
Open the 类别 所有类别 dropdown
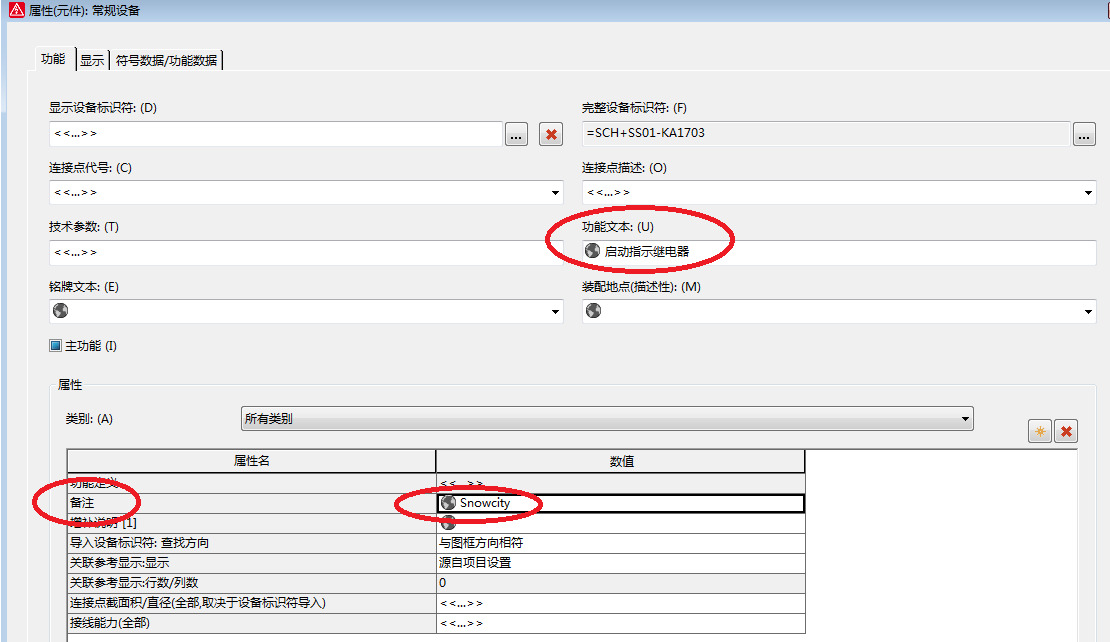964,419
